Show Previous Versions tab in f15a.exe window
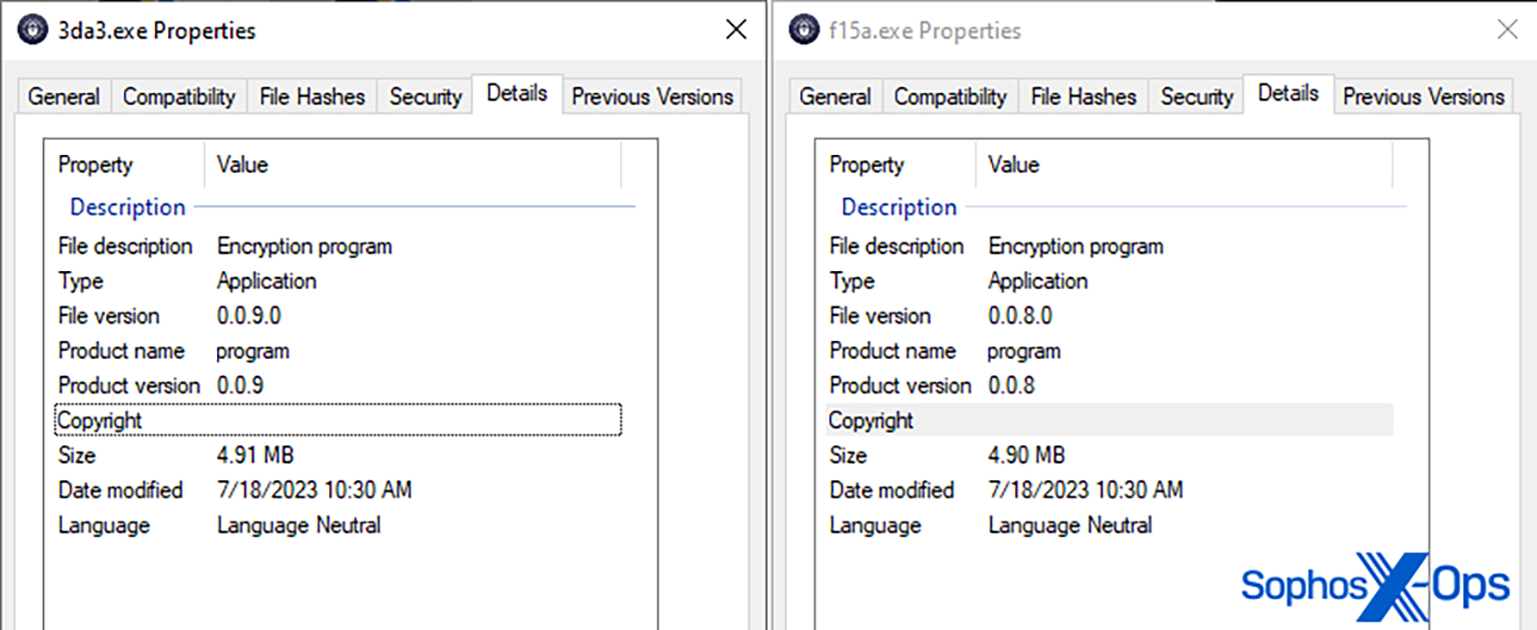Image resolution: width=1537 pixels, height=630 pixels. [x=1424, y=97]
